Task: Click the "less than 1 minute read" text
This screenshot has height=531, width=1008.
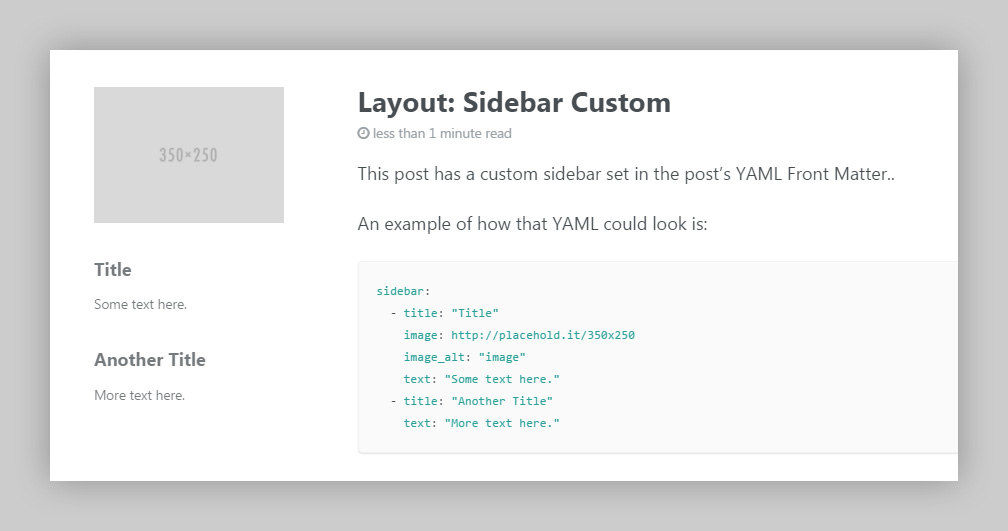Action: [442, 133]
